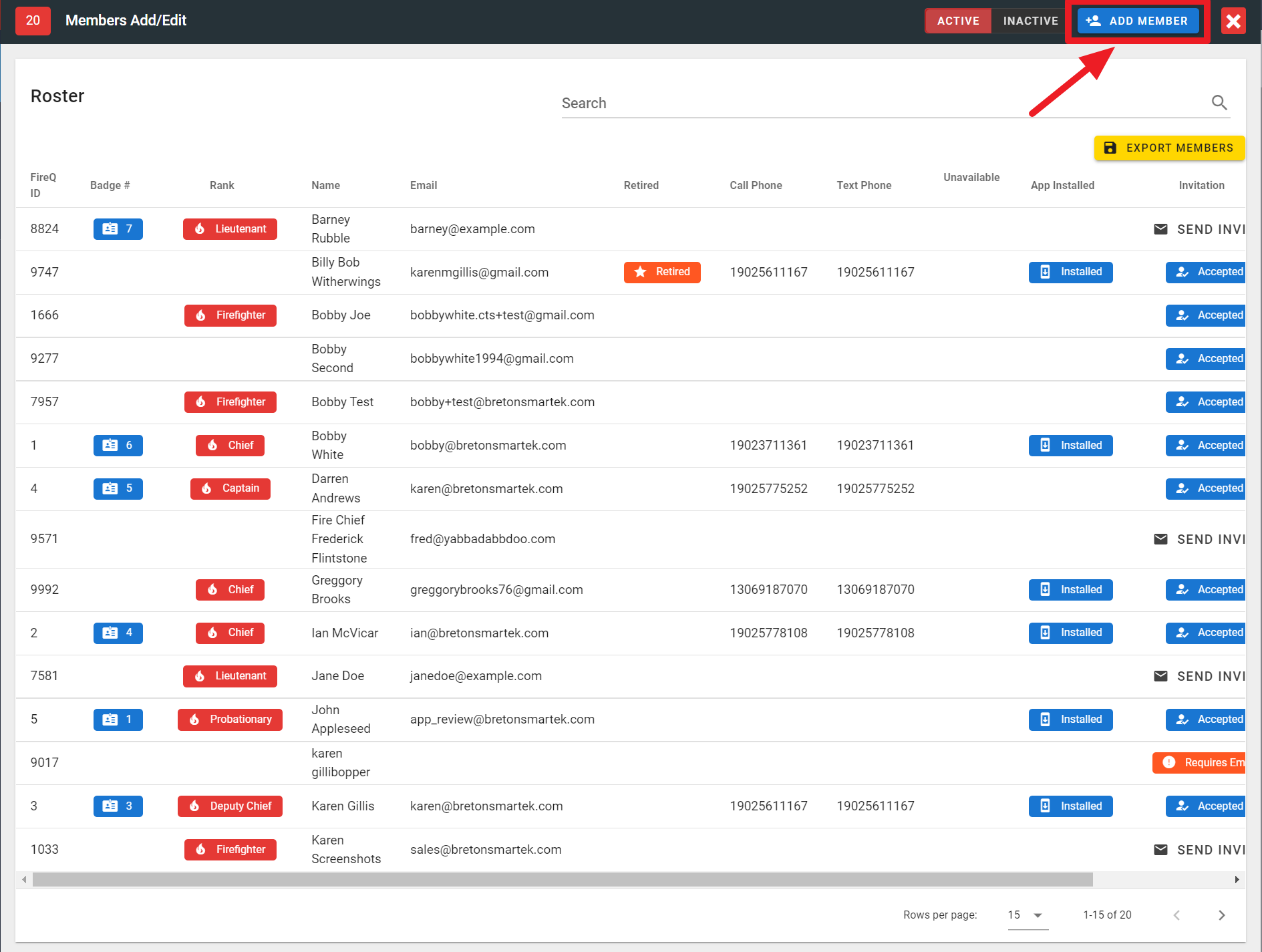Click the Add Member button
Viewport: 1262px width, 952px height.
(1137, 21)
